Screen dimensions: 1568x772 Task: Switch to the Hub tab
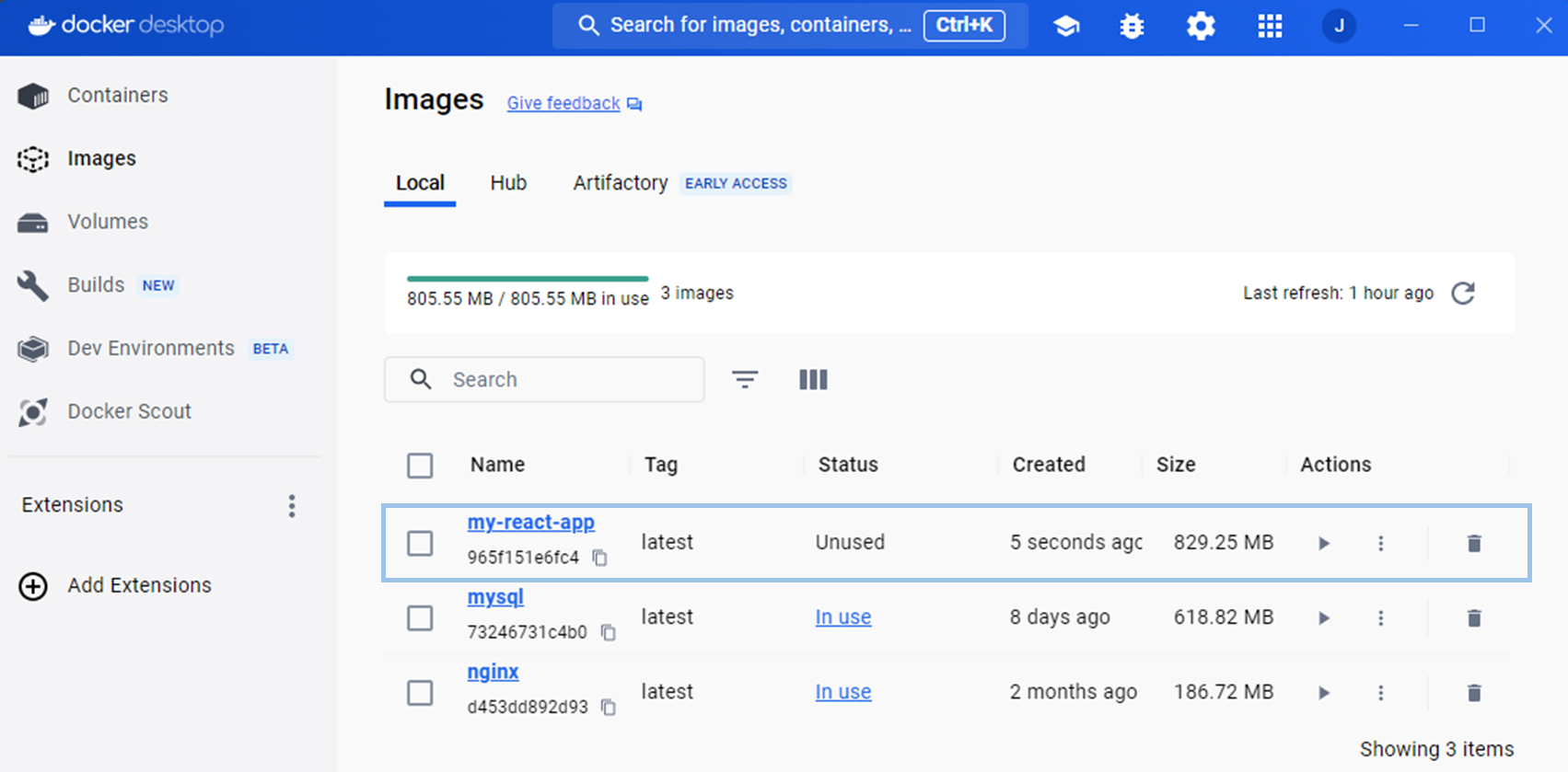[508, 183]
